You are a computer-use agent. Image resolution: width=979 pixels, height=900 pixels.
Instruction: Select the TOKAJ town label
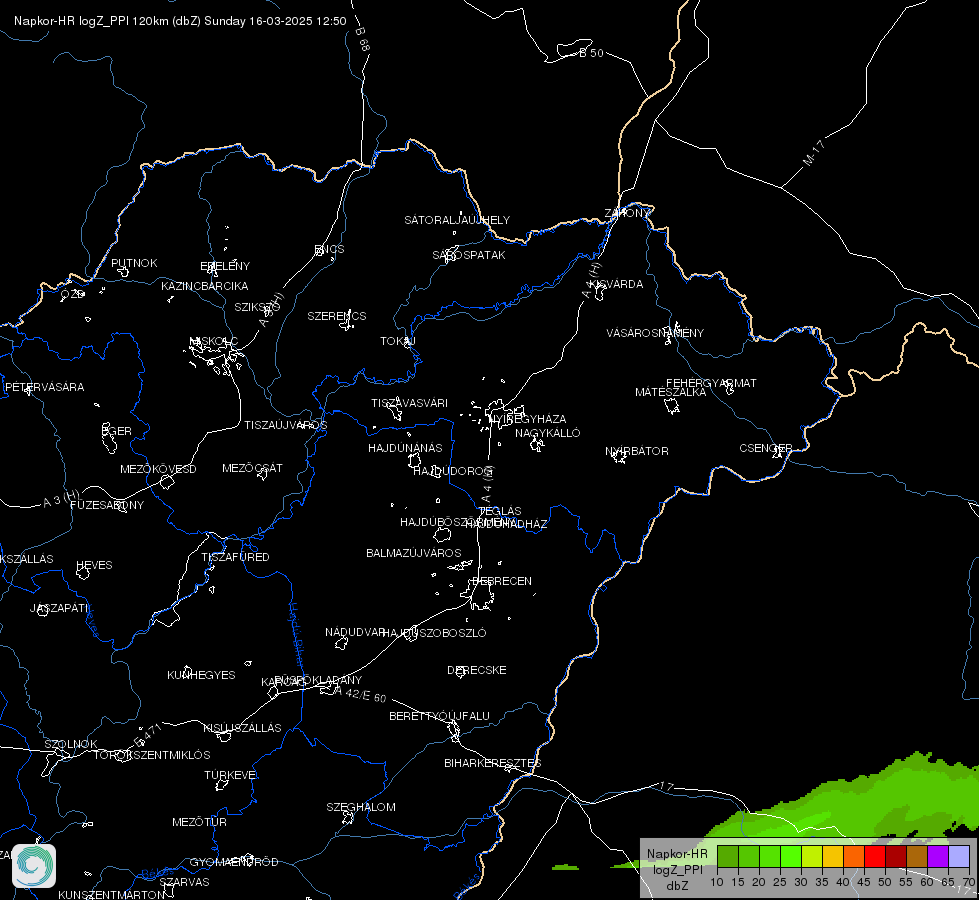click(398, 341)
